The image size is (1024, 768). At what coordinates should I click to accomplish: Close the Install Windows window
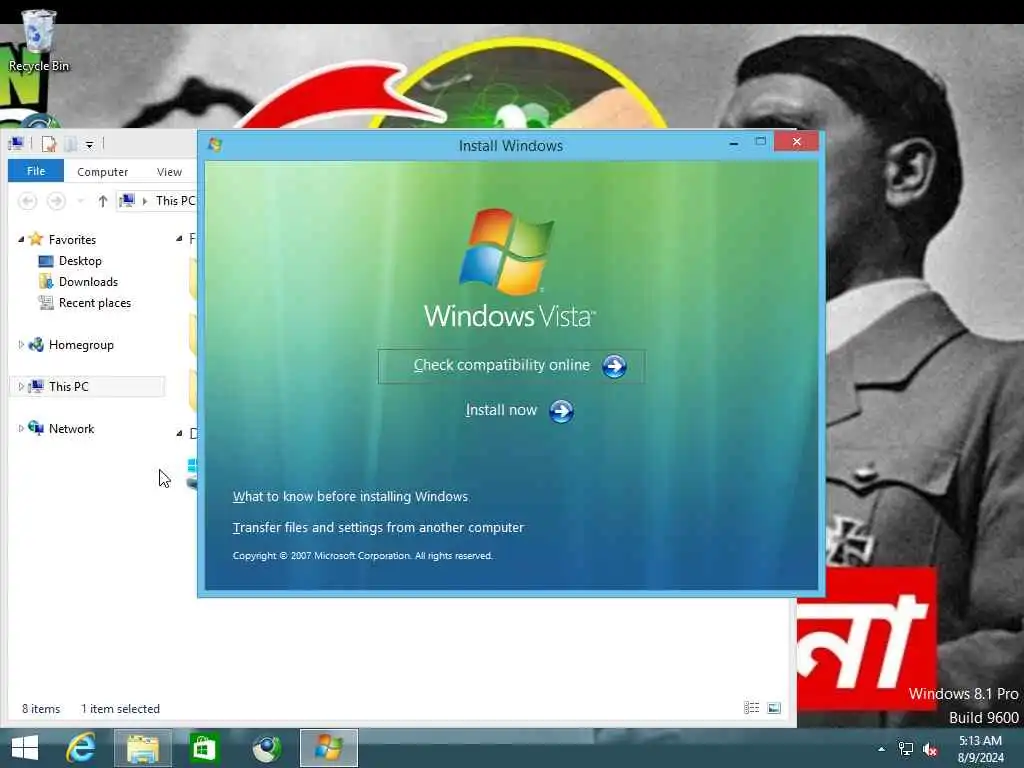point(797,142)
